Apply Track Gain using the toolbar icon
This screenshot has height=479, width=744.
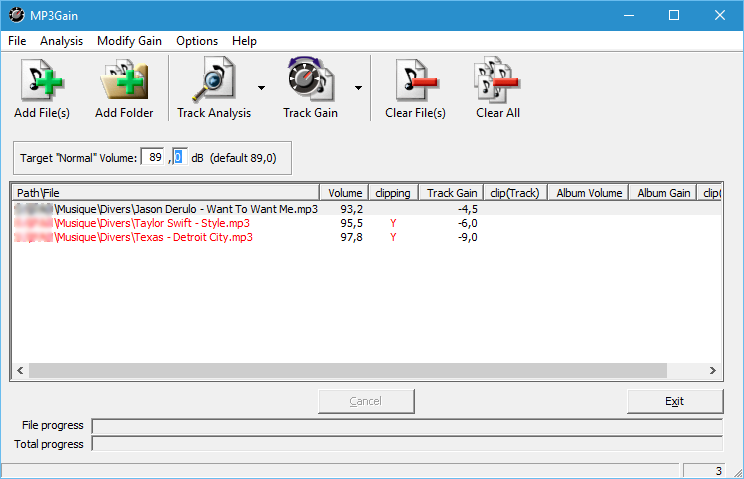pyautogui.click(x=311, y=79)
